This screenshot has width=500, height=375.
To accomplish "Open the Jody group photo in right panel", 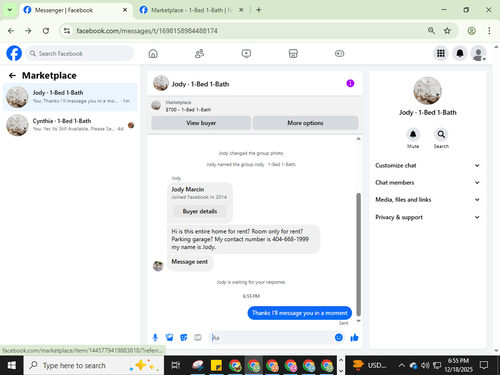I will tap(427, 91).
